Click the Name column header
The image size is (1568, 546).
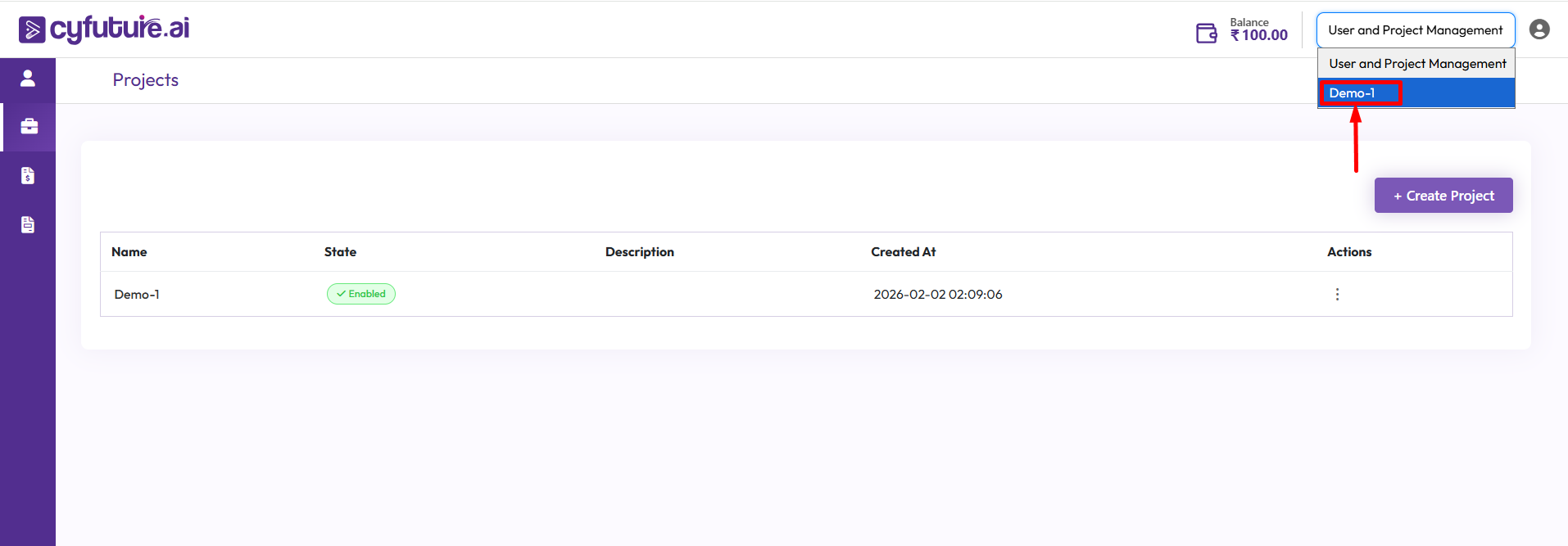[x=129, y=252]
